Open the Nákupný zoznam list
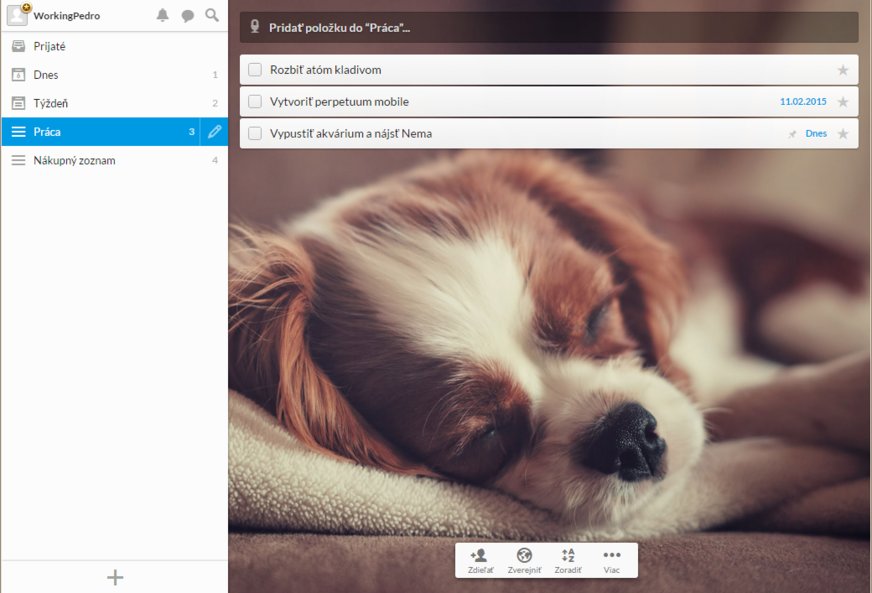872x593 pixels. (x=74, y=160)
